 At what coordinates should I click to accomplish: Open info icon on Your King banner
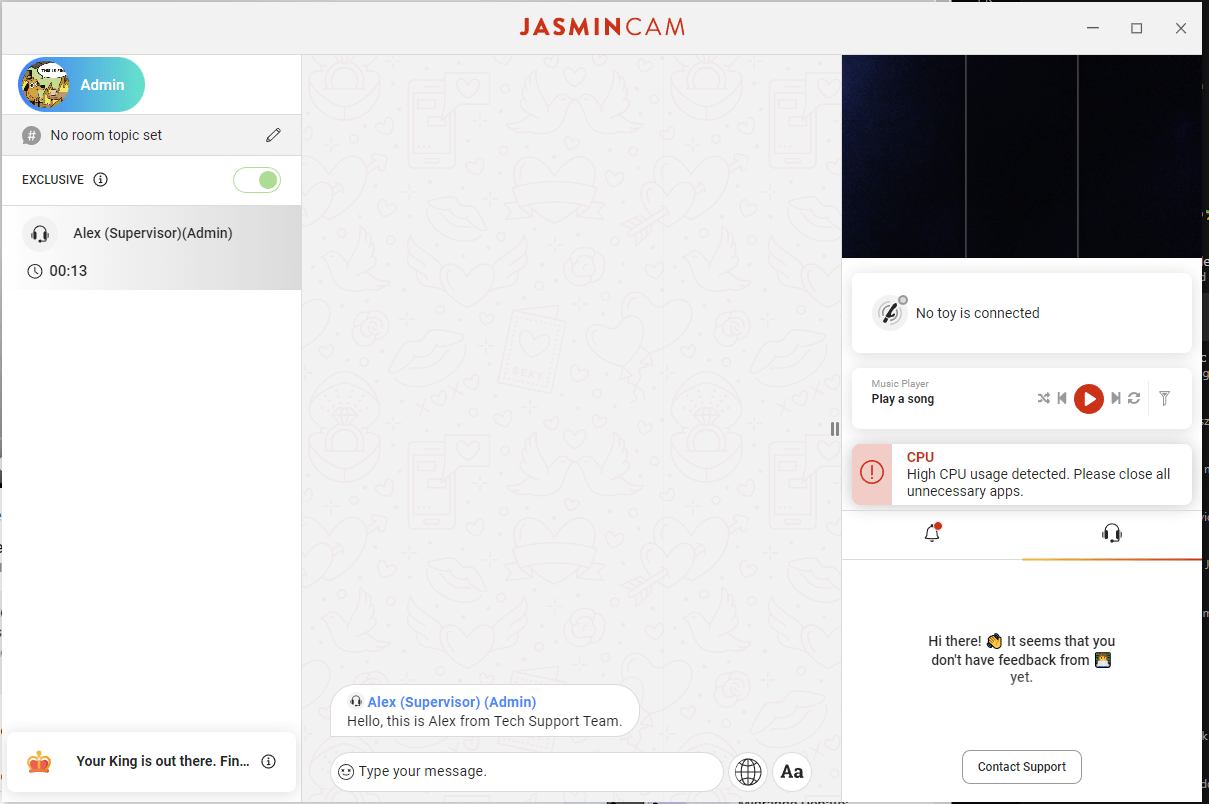[x=268, y=762]
